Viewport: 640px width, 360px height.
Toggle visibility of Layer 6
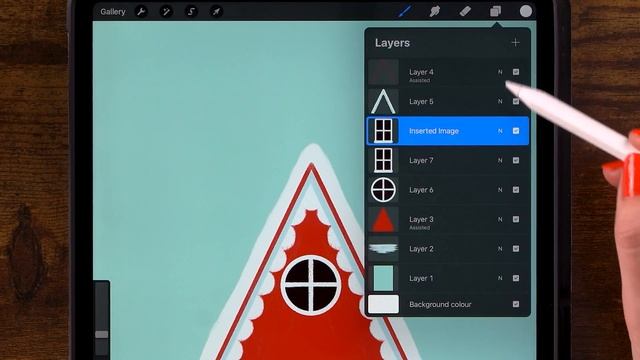point(516,190)
